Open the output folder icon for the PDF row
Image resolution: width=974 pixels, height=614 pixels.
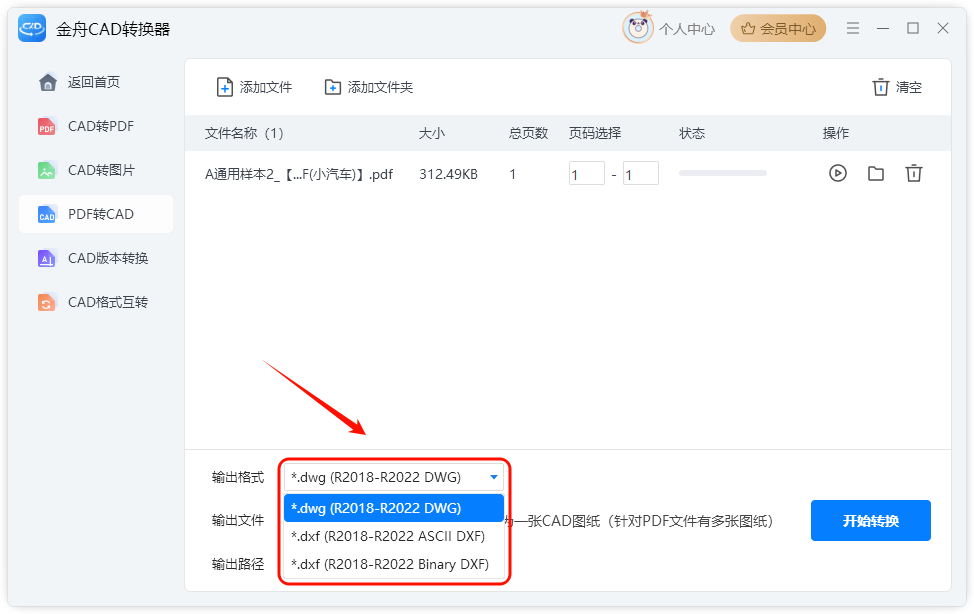pyautogui.click(x=876, y=173)
